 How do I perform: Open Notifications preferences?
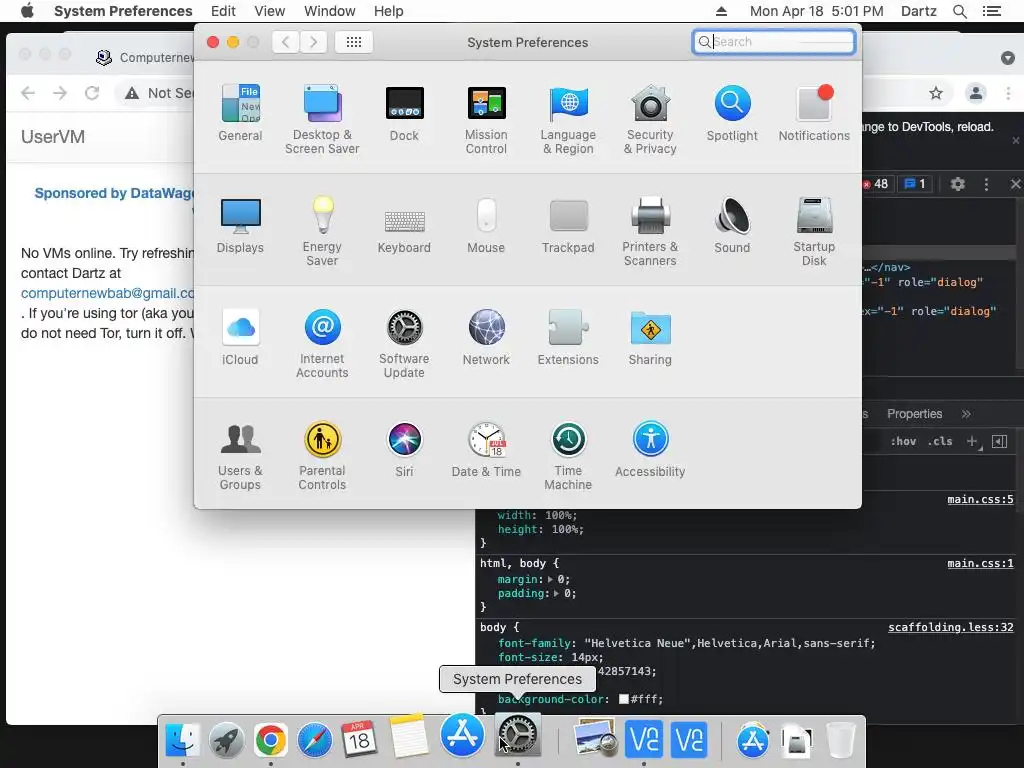point(814,113)
